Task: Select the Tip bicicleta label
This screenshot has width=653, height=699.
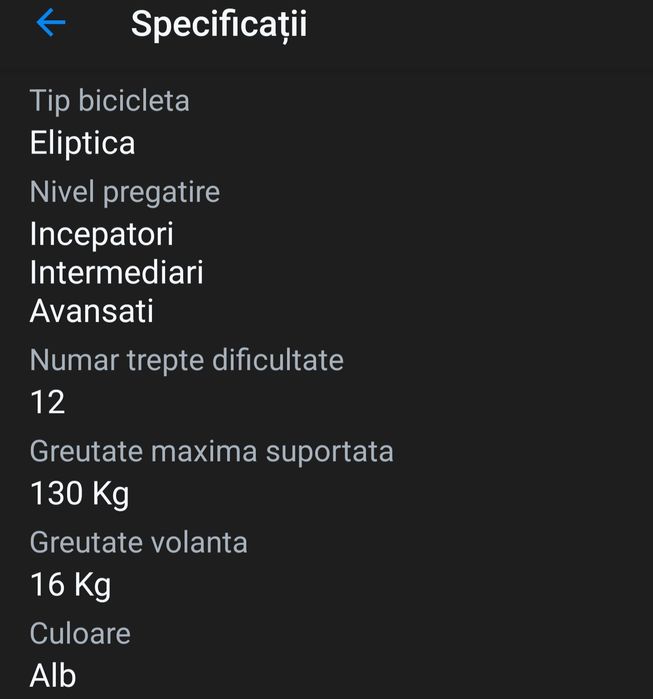Action: (x=109, y=100)
